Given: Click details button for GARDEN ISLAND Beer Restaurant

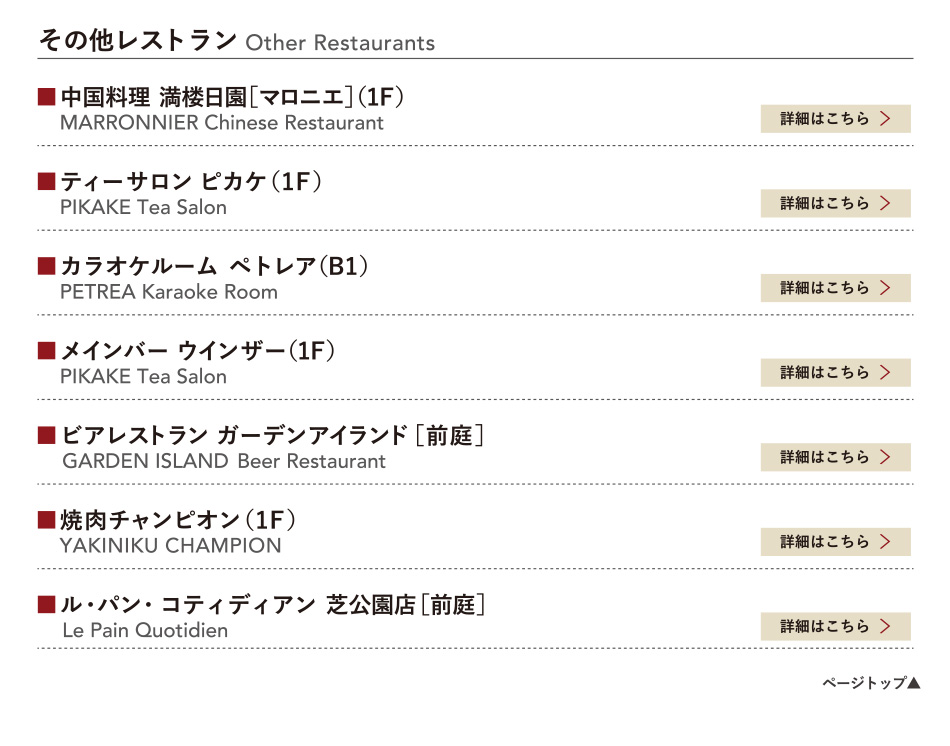Looking at the screenshot, I should click(x=835, y=457).
